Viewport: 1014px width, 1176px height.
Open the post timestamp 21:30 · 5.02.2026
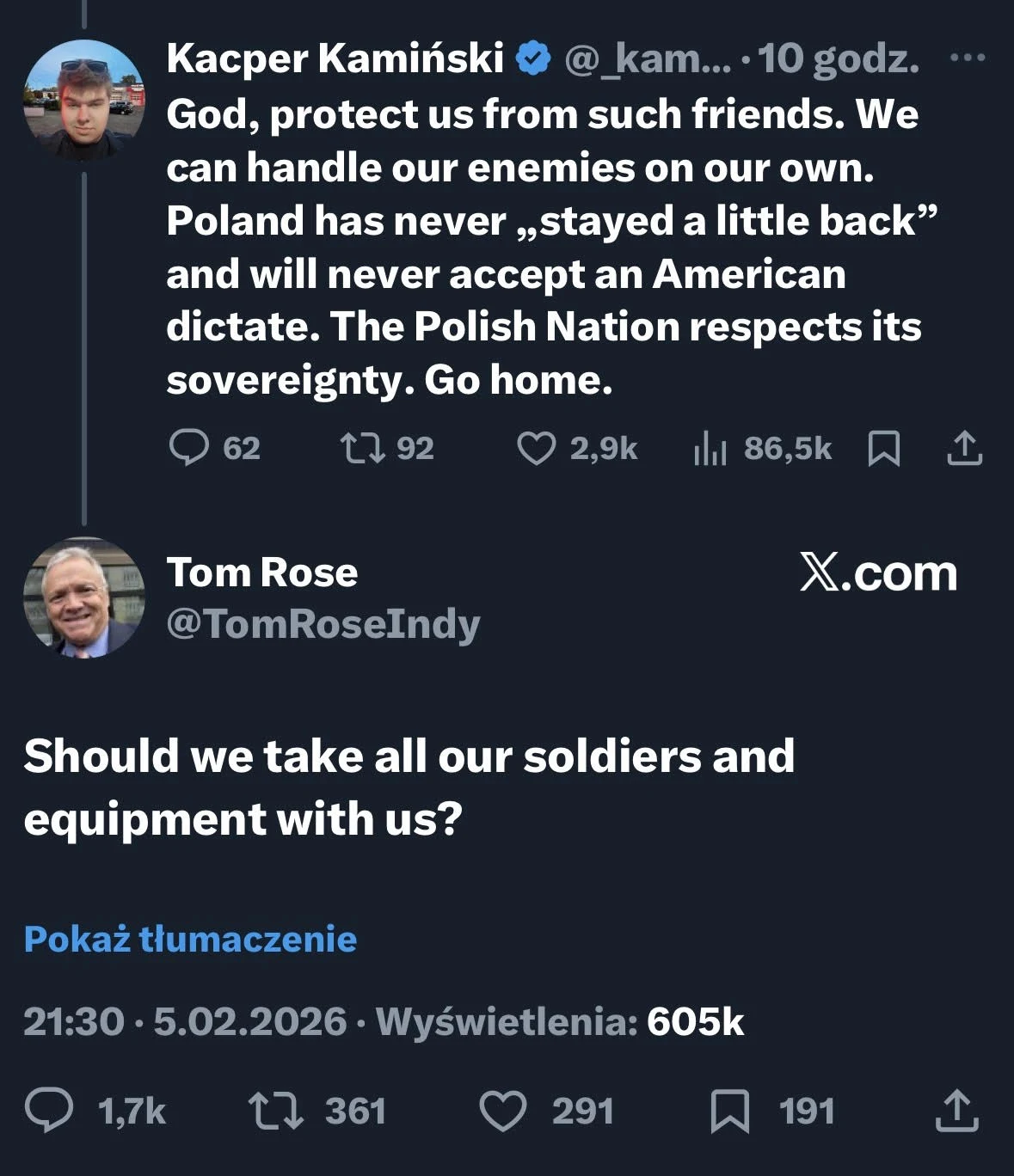pos(184,1021)
